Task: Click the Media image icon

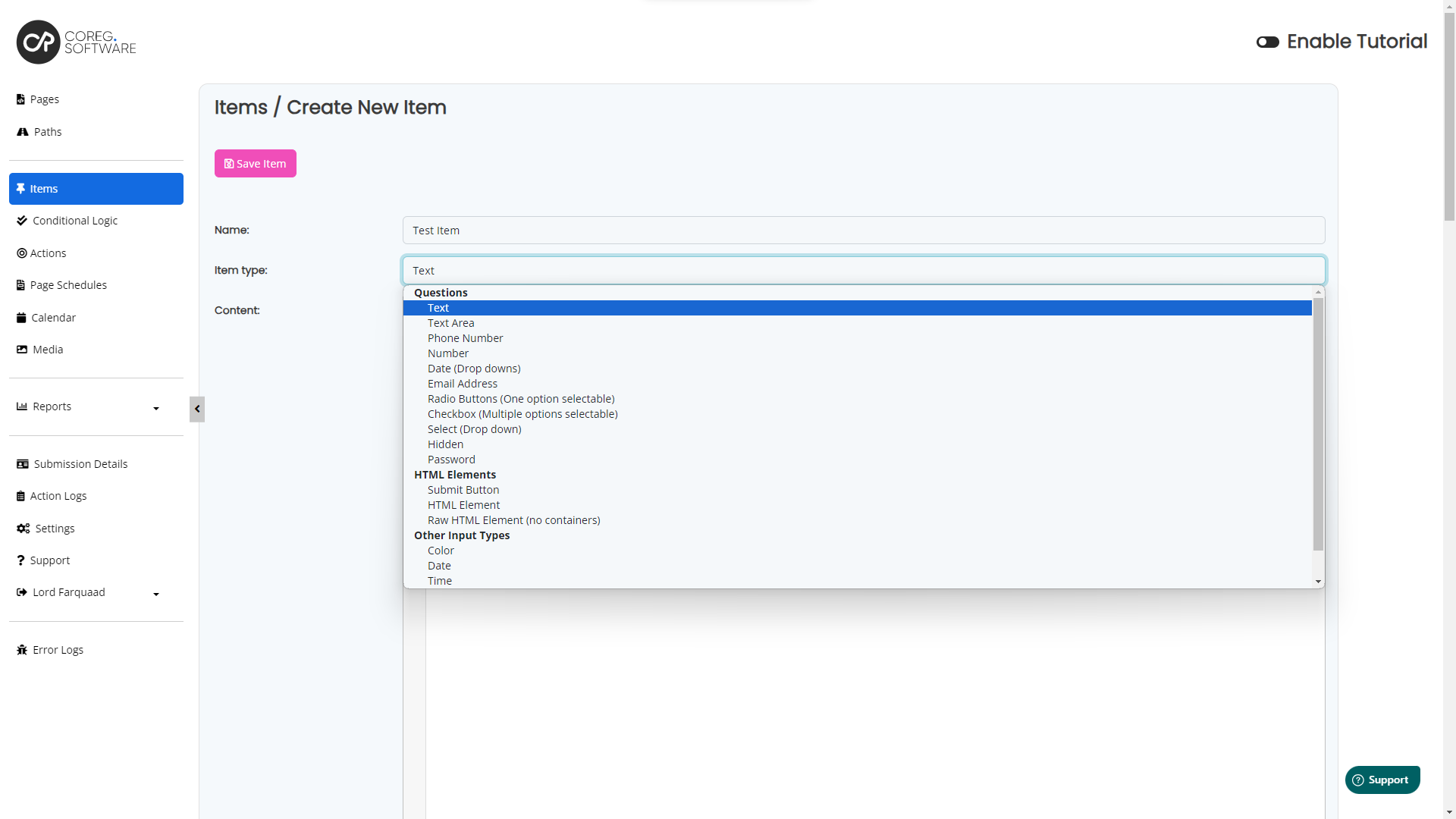Action: (22, 350)
